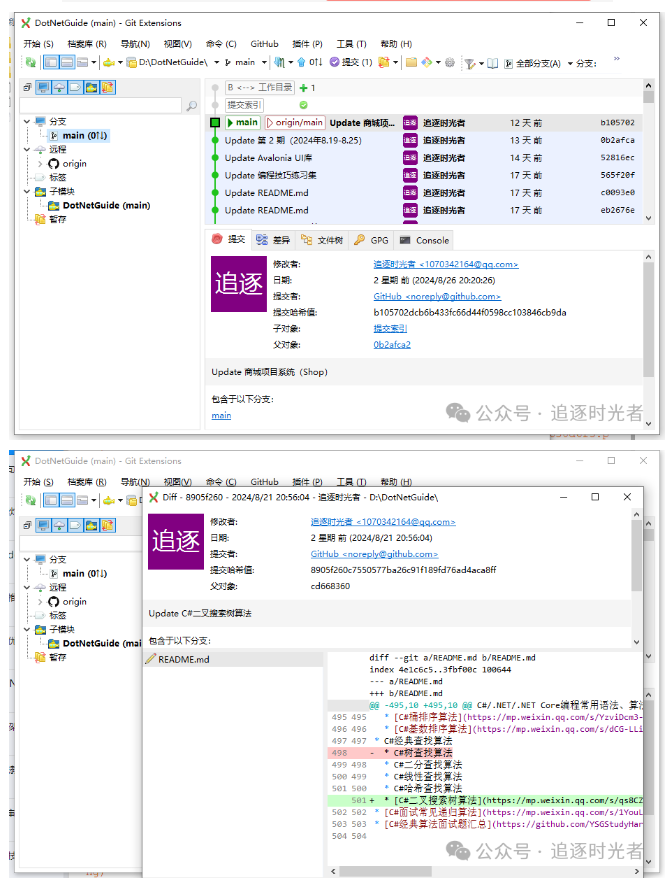Click the revision list vertical scrollbar thumb
Viewport: 666px width, 891px height.
pos(648,97)
